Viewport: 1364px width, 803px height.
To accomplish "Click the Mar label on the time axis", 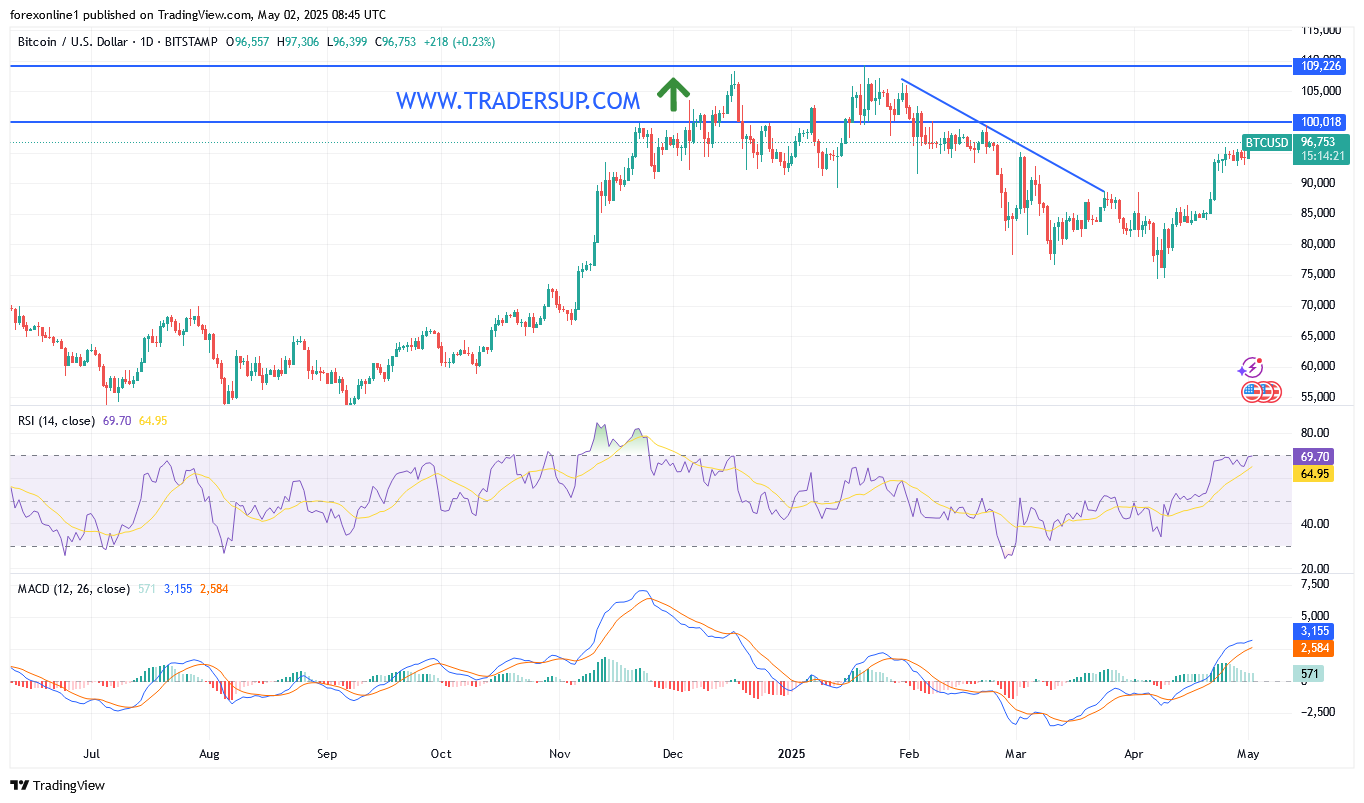I will (1016, 754).
